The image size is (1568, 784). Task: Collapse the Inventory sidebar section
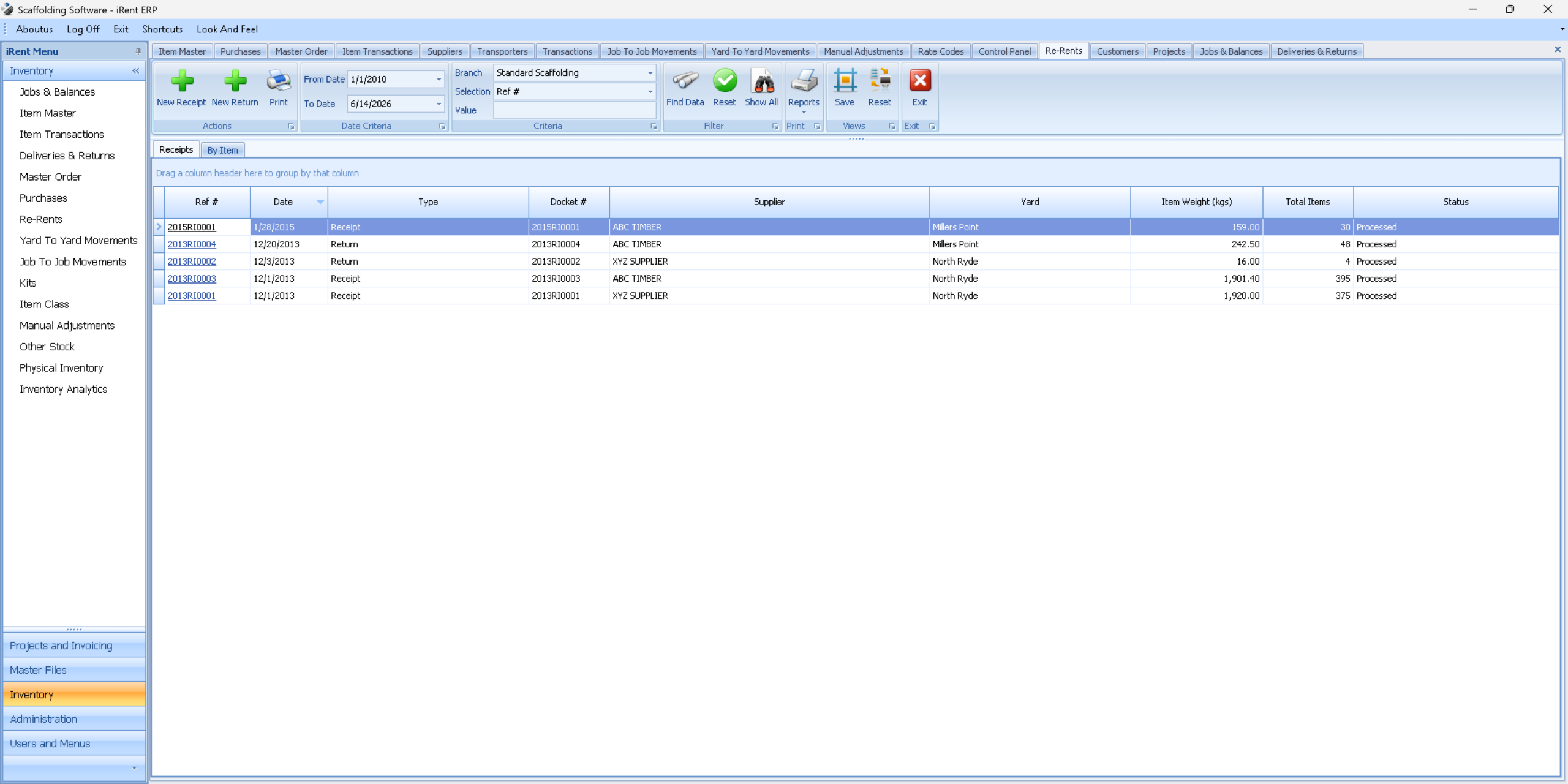tap(136, 71)
